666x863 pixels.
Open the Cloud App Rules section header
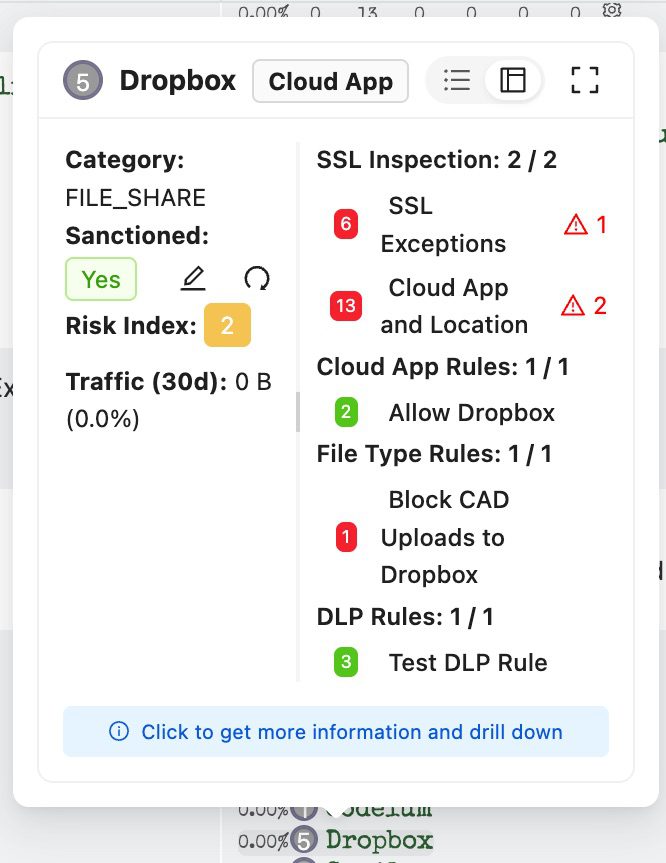[442, 367]
